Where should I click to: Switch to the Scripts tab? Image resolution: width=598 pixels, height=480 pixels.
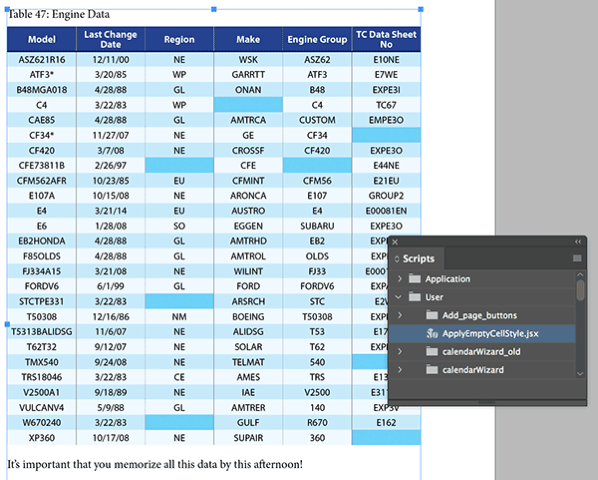pos(418,259)
